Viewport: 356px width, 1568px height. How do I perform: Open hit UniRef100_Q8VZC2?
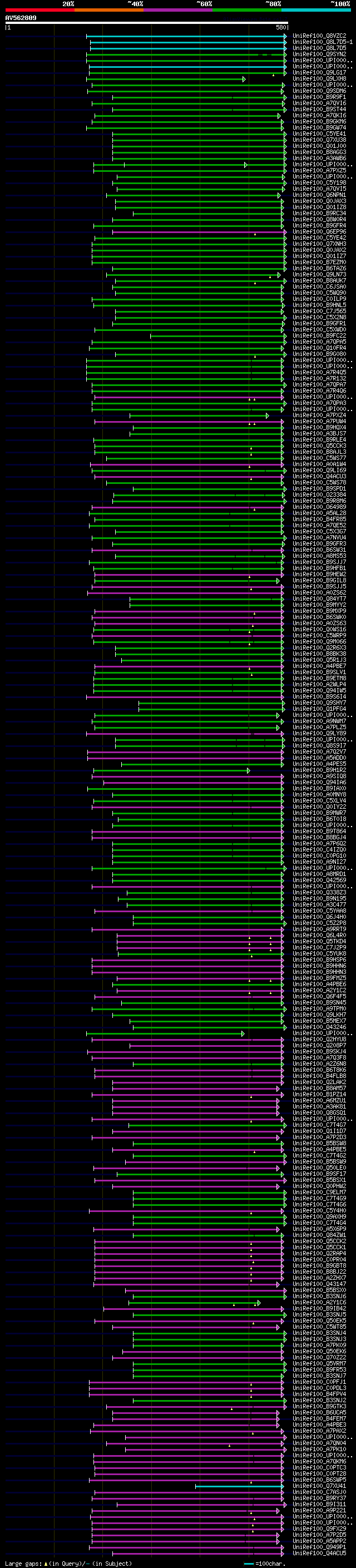[319, 36]
